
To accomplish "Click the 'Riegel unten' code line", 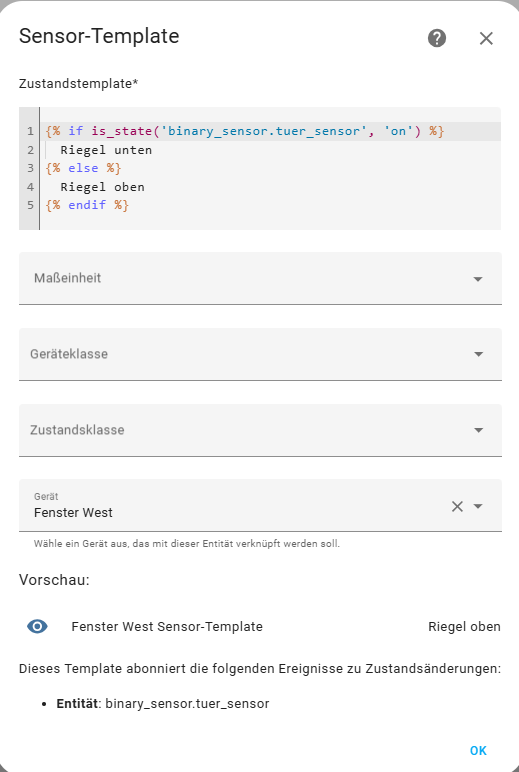I will pos(106,150).
